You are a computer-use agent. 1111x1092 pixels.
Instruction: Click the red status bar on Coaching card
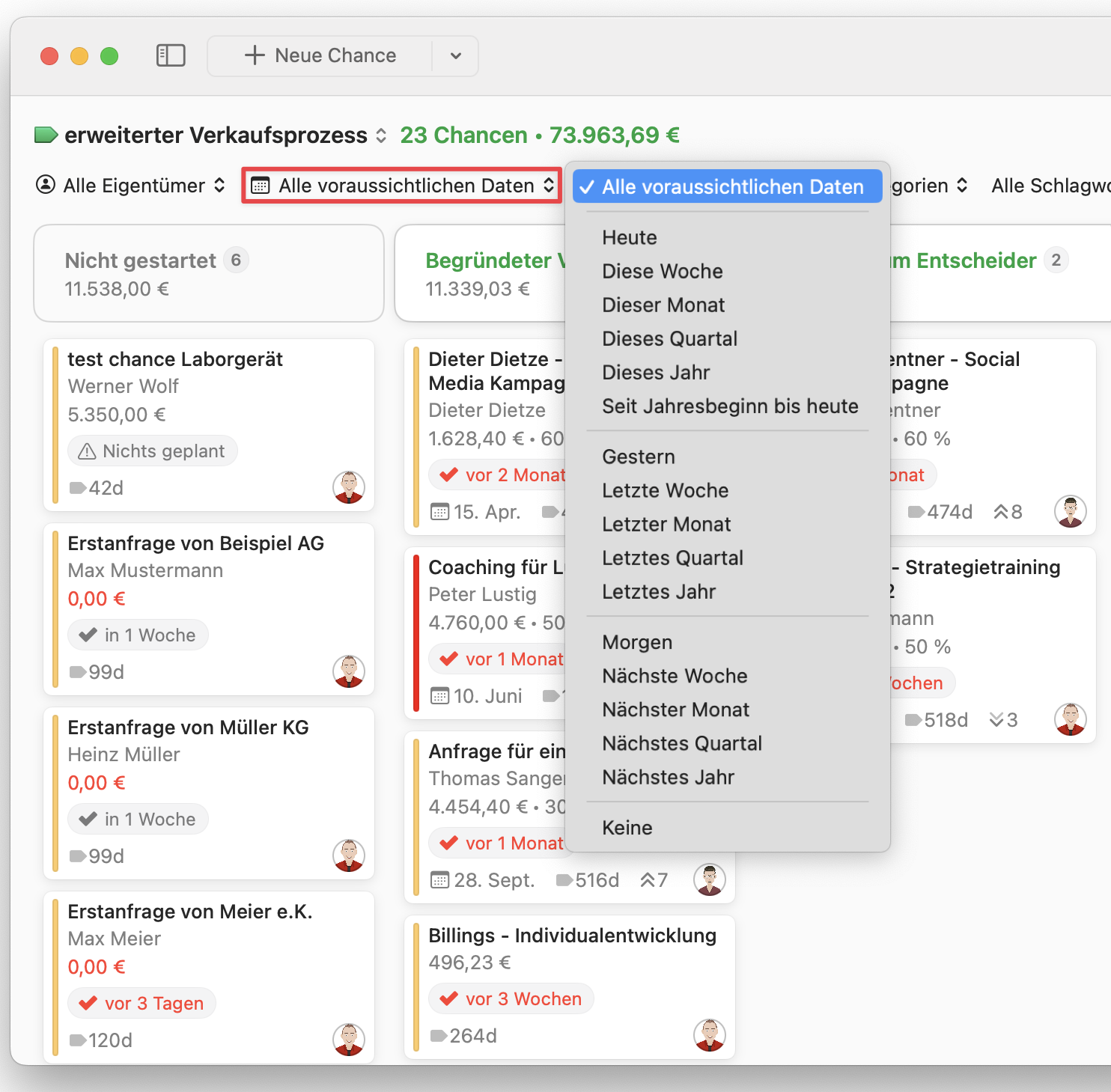click(x=416, y=633)
